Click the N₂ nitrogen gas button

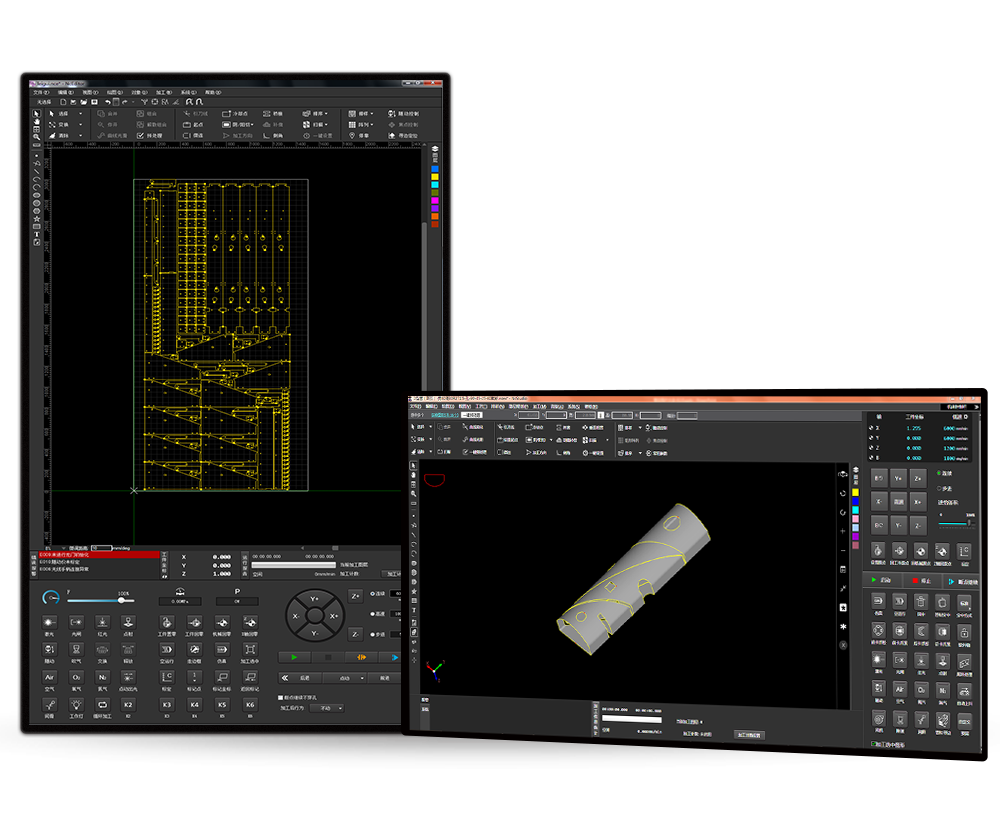[102, 679]
